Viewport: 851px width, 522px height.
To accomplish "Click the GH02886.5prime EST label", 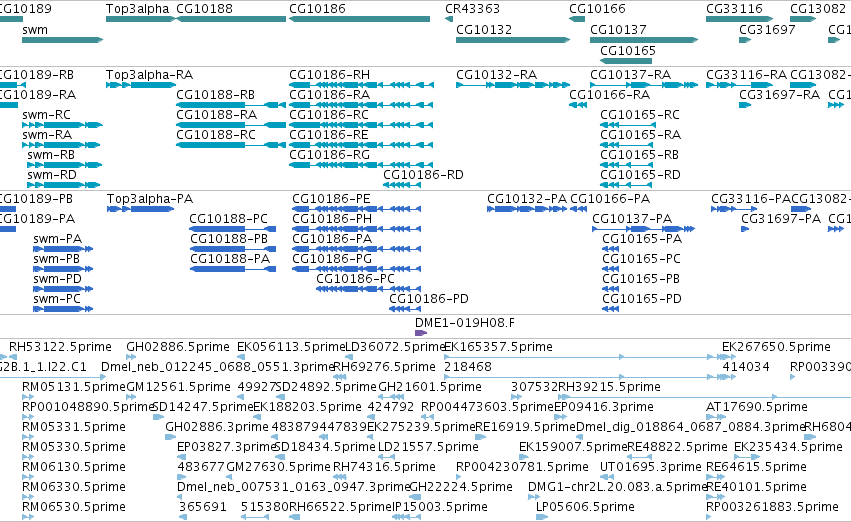I will [x=177, y=347].
